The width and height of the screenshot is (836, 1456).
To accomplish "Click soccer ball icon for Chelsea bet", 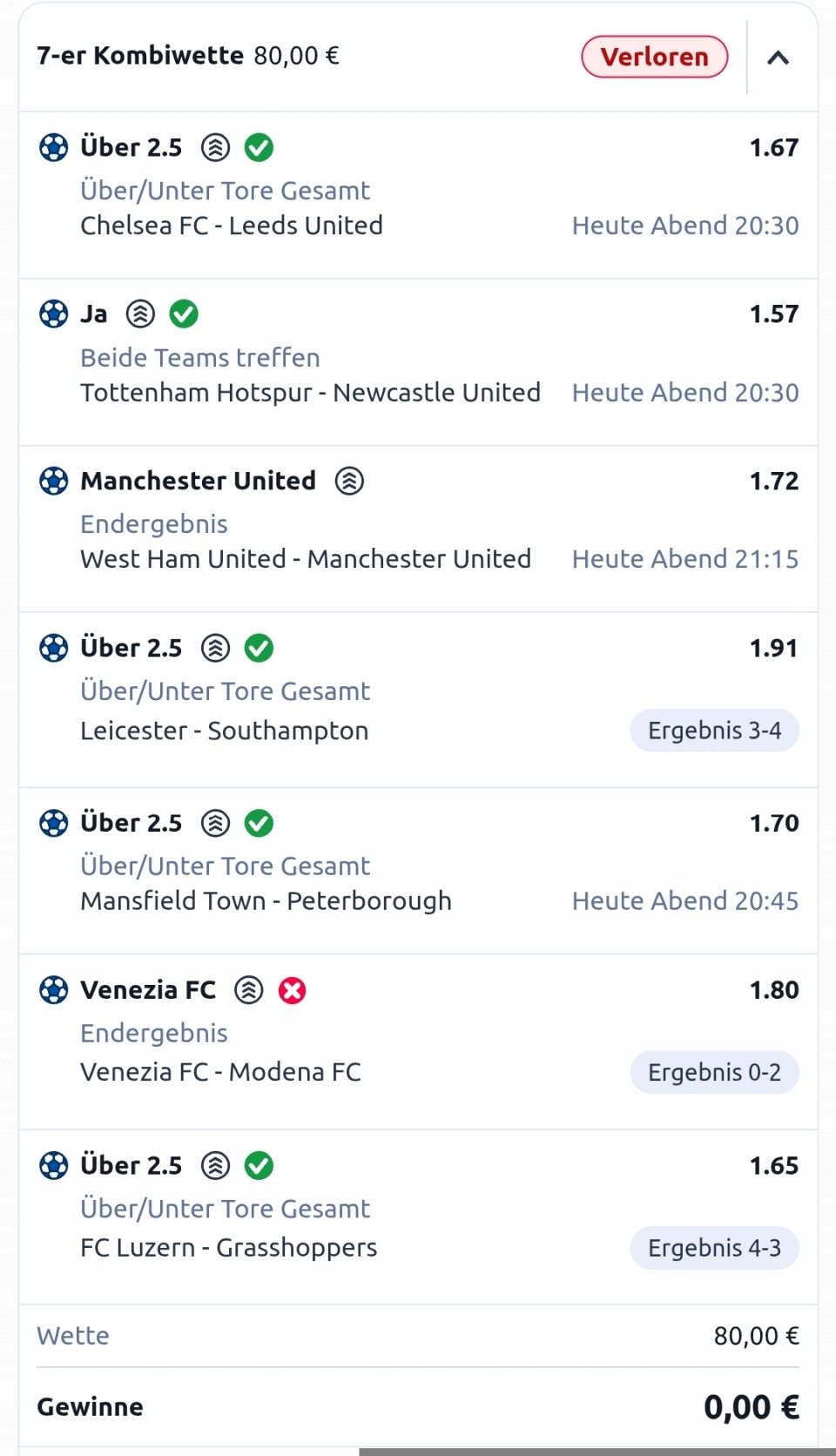I will pyautogui.click(x=54, y=148).
